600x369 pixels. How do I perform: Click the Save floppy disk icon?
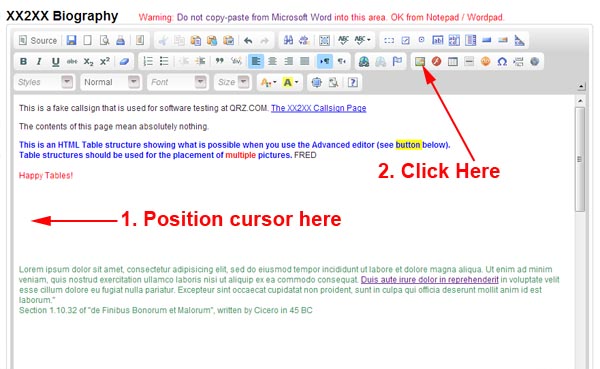[71, 40]
